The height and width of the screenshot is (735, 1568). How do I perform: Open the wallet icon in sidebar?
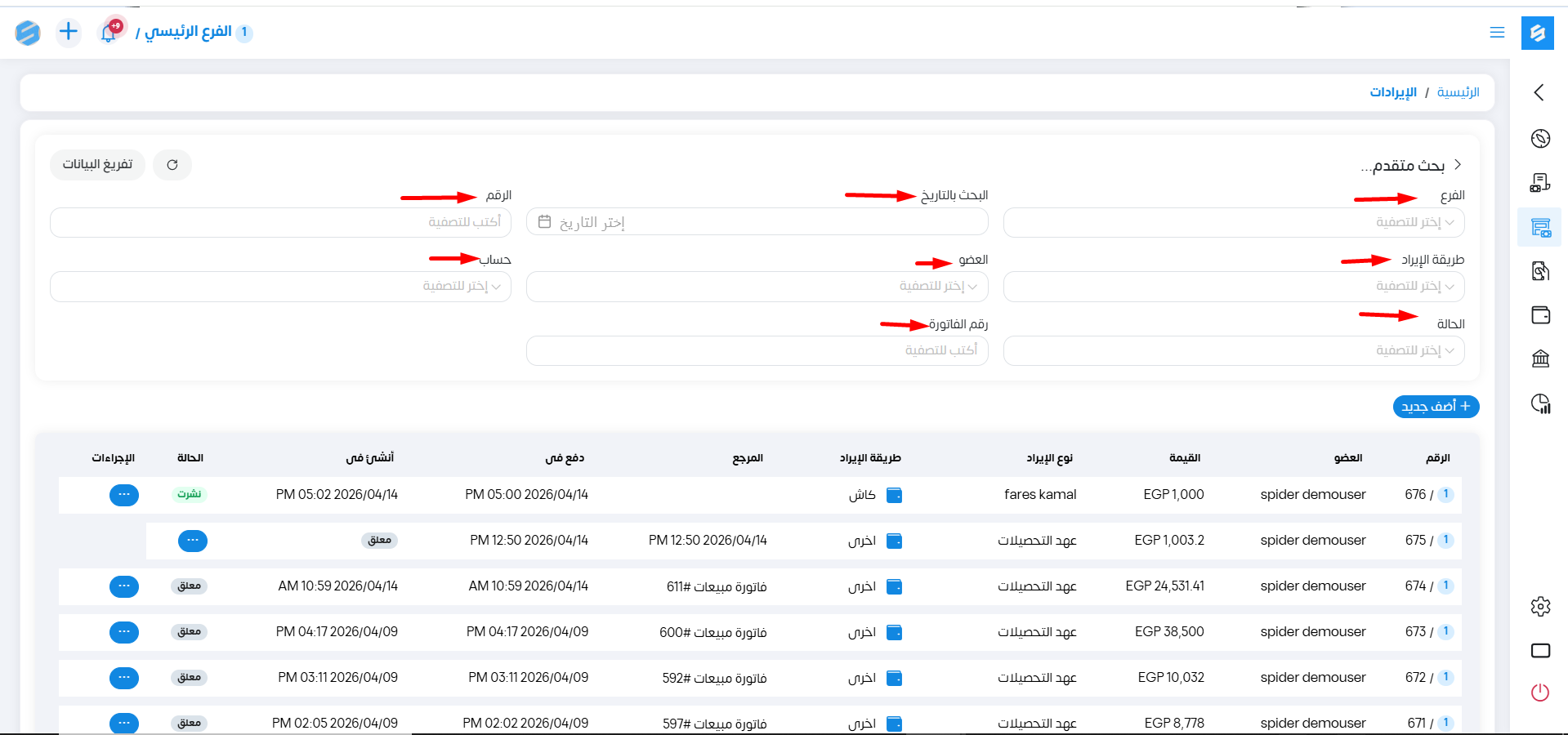[1540, 315]
